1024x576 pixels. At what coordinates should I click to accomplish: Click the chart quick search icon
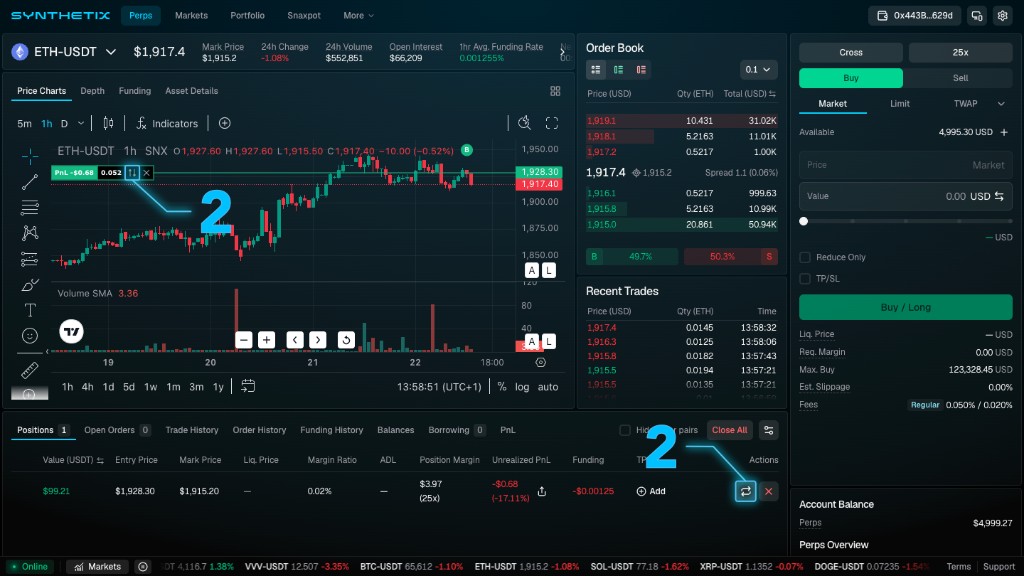tap(524, 123)
